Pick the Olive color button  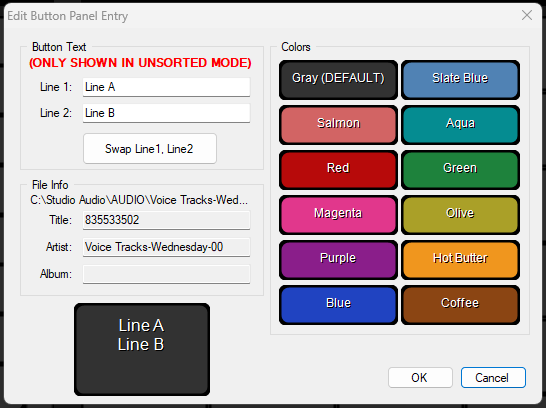pyautogui.click(x=460, y=214)
